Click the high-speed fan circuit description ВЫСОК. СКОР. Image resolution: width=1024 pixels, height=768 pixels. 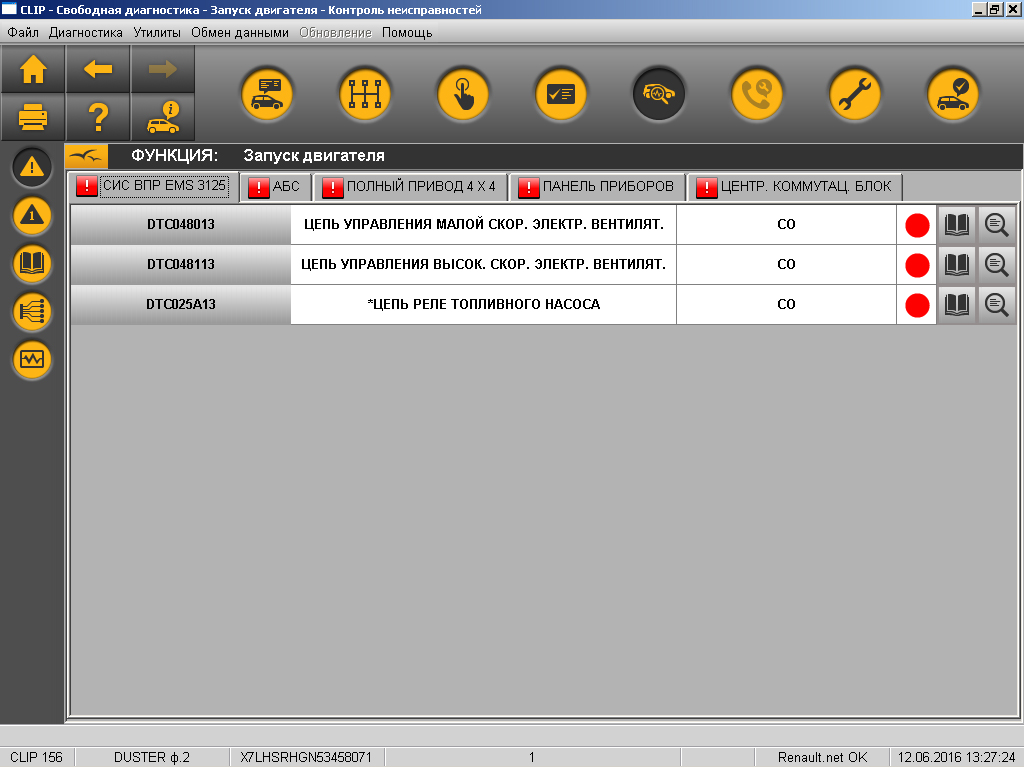coord(483,264)
